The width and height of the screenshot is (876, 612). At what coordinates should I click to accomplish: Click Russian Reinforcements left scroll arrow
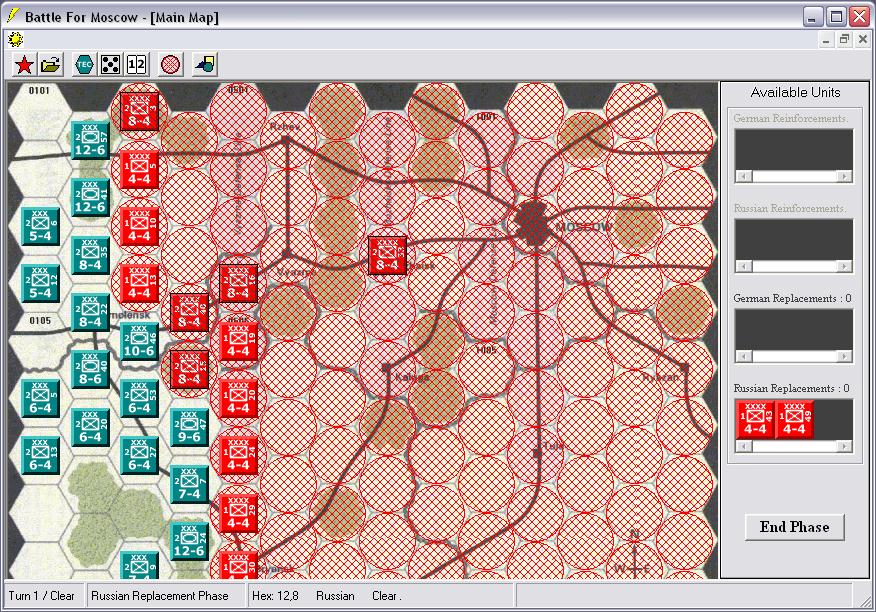(744, 267)
